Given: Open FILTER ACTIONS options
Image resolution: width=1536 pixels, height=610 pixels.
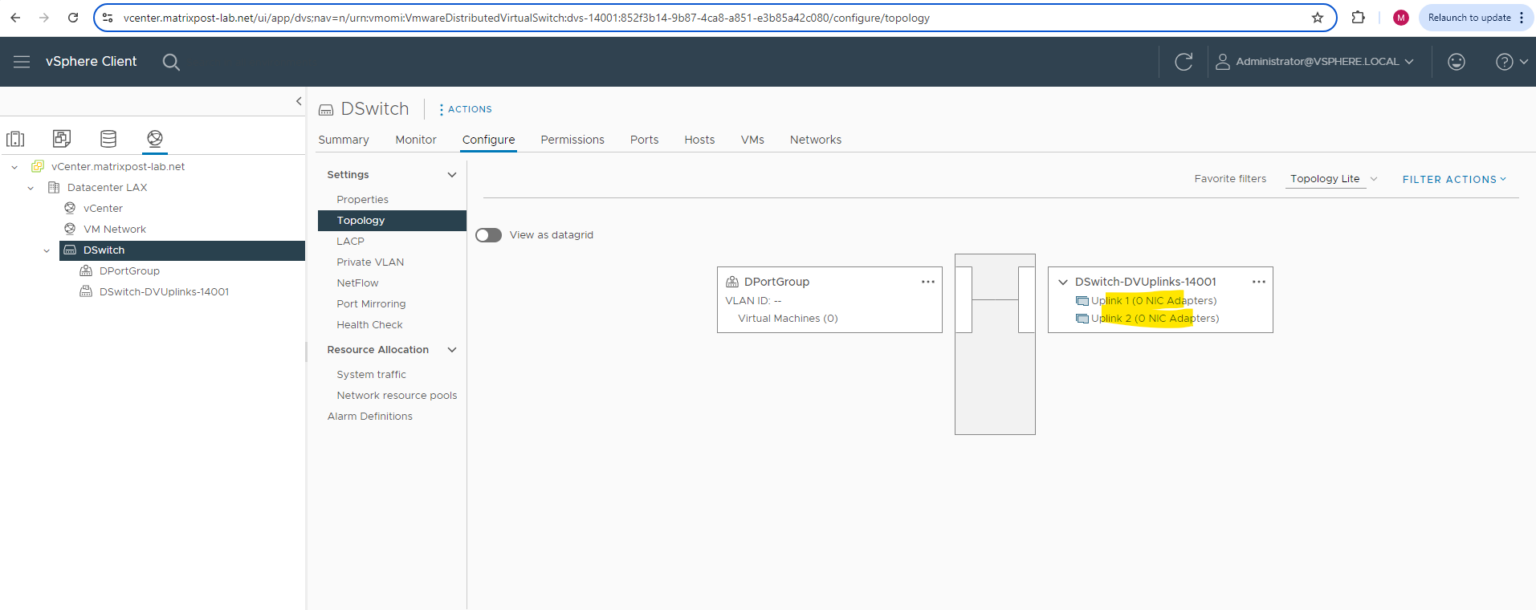Looking at the screenshot, I should 1453,178.
